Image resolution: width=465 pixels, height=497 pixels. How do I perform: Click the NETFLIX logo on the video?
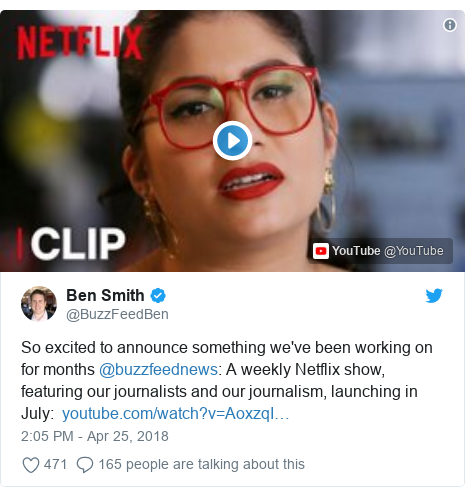pyautogui.click(x=80, y=43)
